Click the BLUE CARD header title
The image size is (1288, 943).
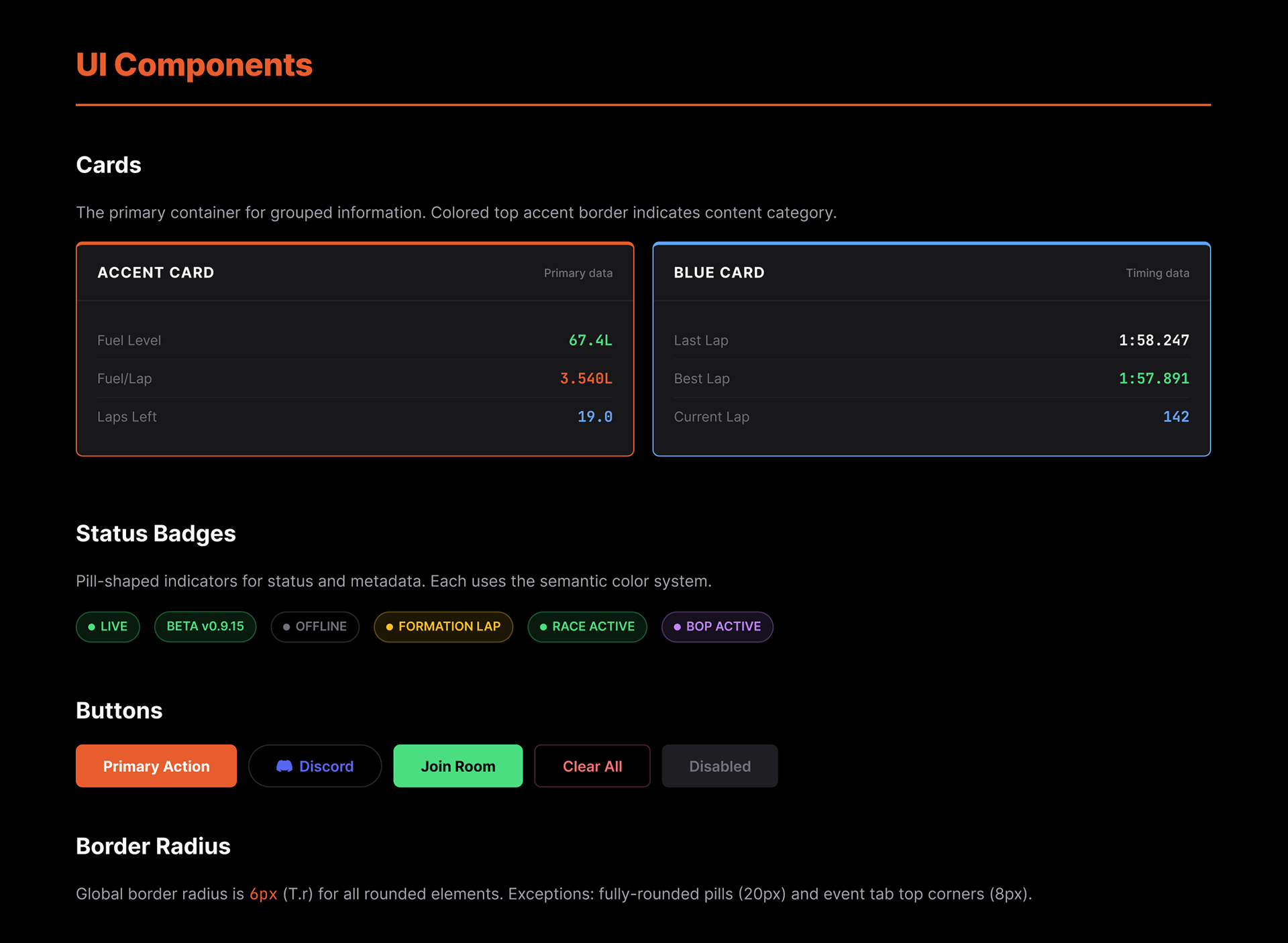[718, 273]
